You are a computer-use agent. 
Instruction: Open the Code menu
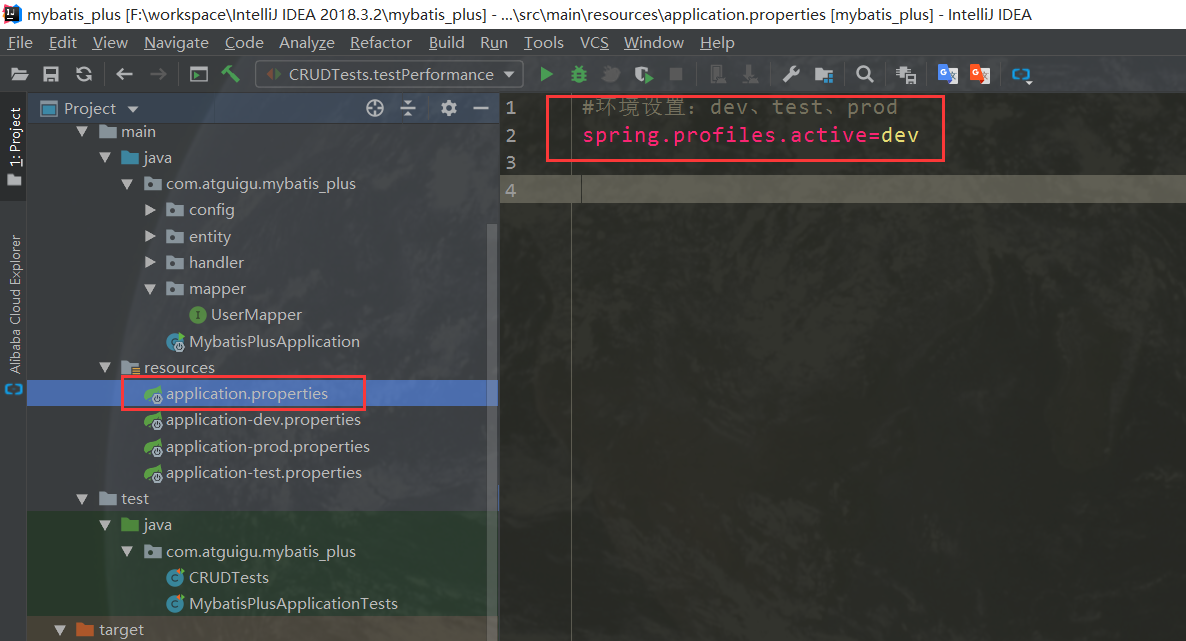244,43
